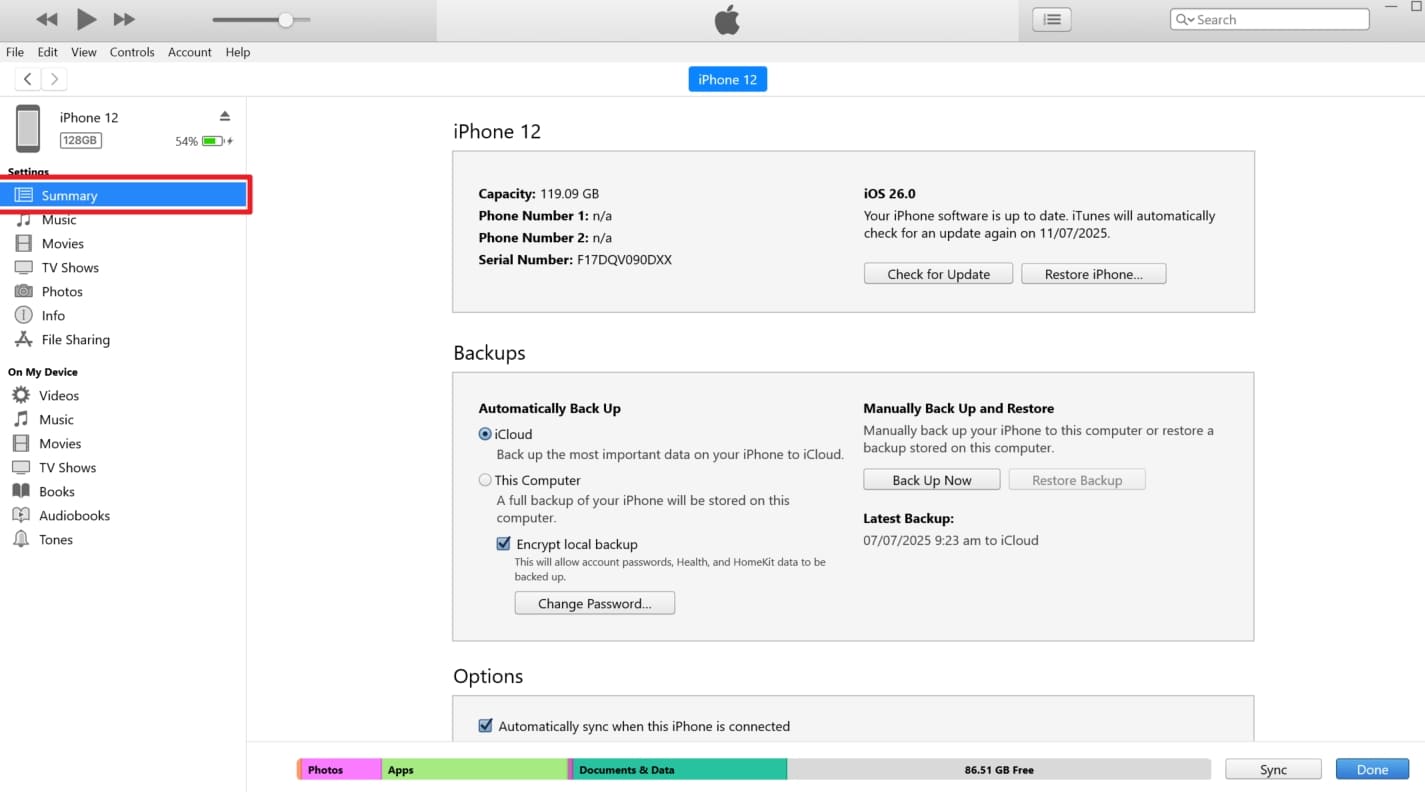Screen dimensions: 1425x792
Task: Click the back navigation arrow
Action: [x=28, y=79]
